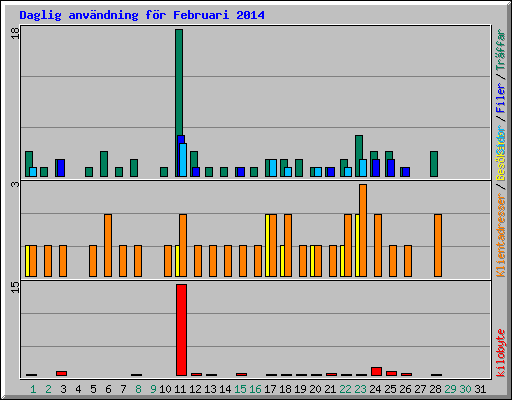Image resolution: width=512 pixels, height=400 pixels.
Task: Click day label '12' on the date axis
Action: click(195, 389)
